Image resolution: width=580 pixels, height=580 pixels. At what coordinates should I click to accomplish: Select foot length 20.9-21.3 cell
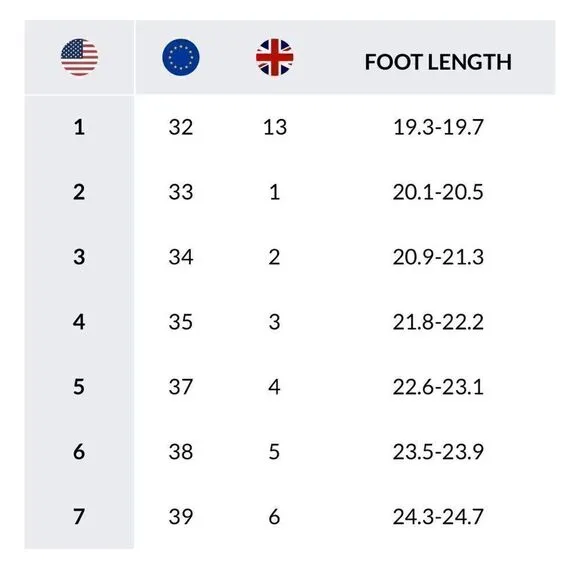pyautogui.click(x=438, y=257)
